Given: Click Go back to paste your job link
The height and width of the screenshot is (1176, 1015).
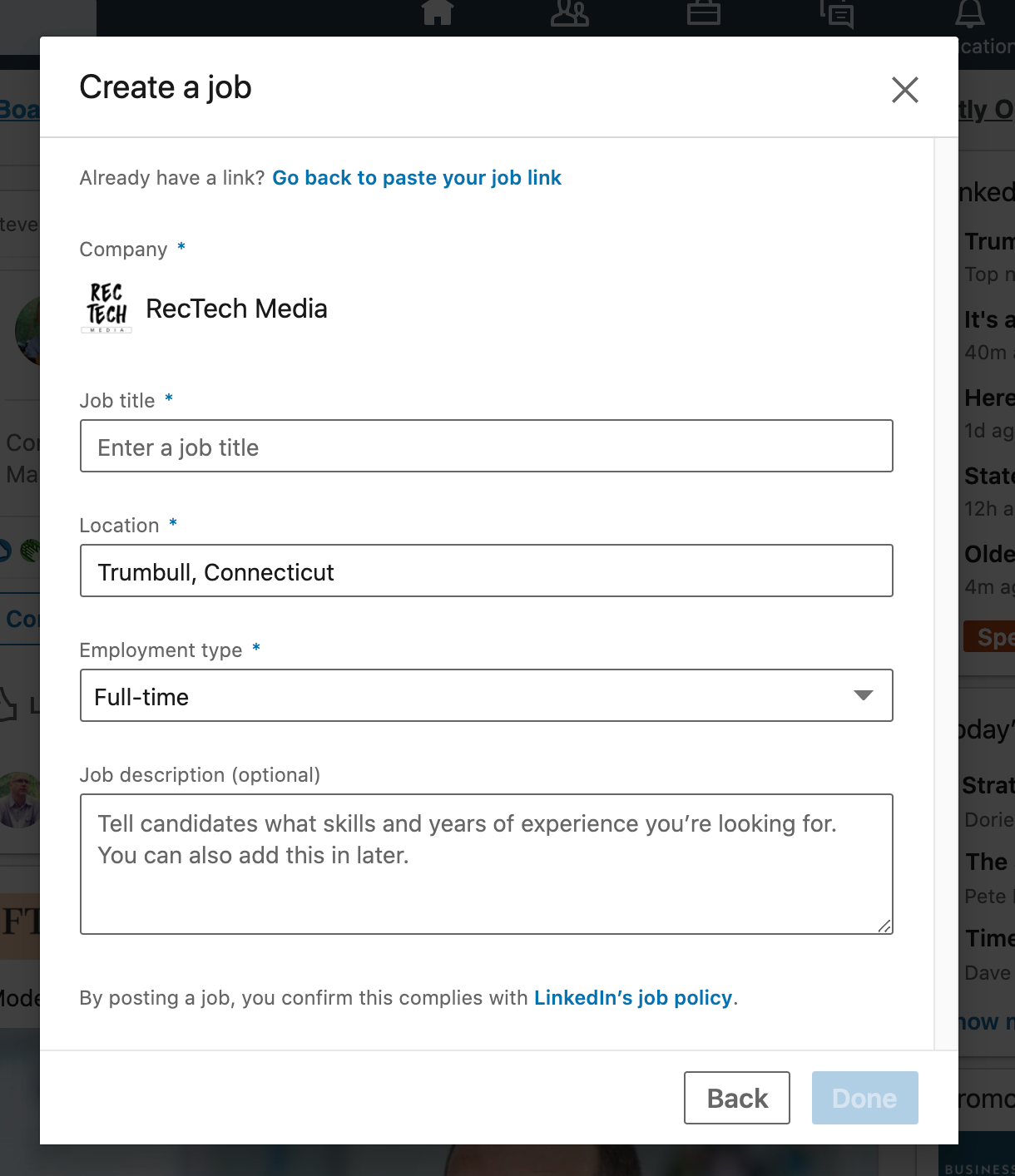Looking at the screenshot, I should pyautogui.click(x=417, y=177).
